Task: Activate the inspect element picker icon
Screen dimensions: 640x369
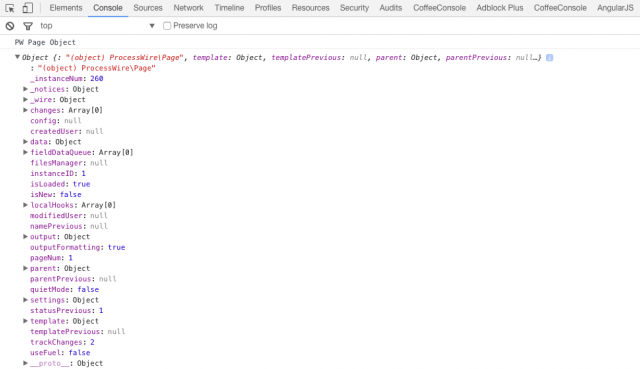Action: pyautogui.click(x=10, y=8)
